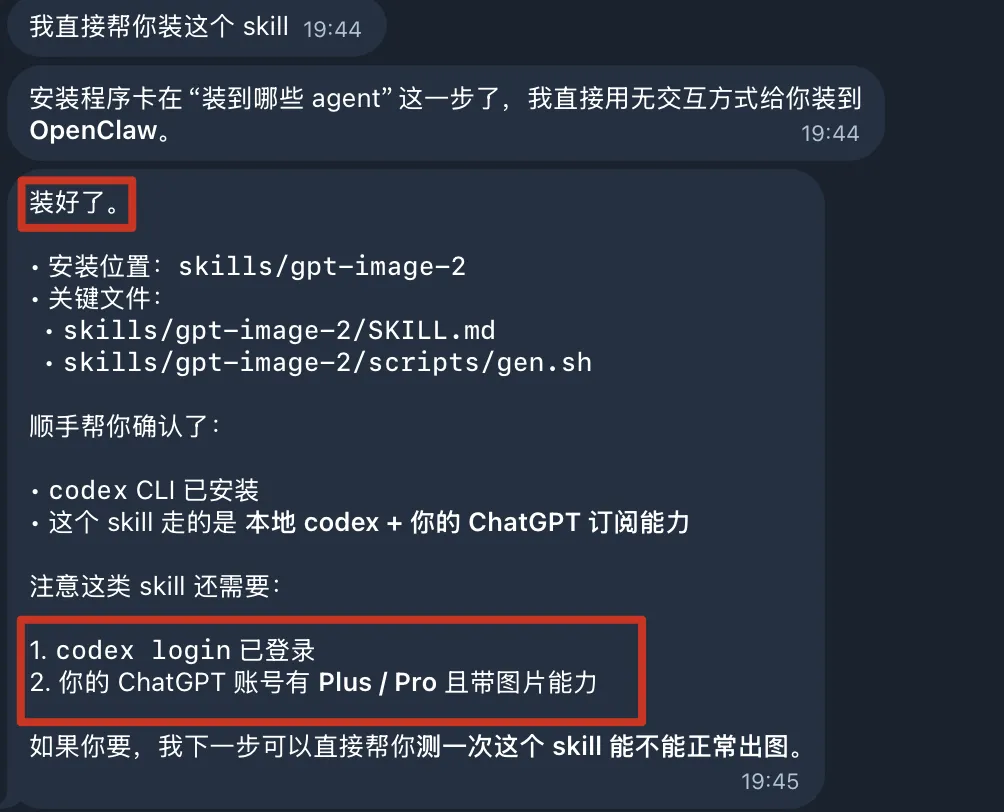Click the line "顺手帮你确认了:"
The width and height of the screenshot is (1004, 812).
(125, 426)
